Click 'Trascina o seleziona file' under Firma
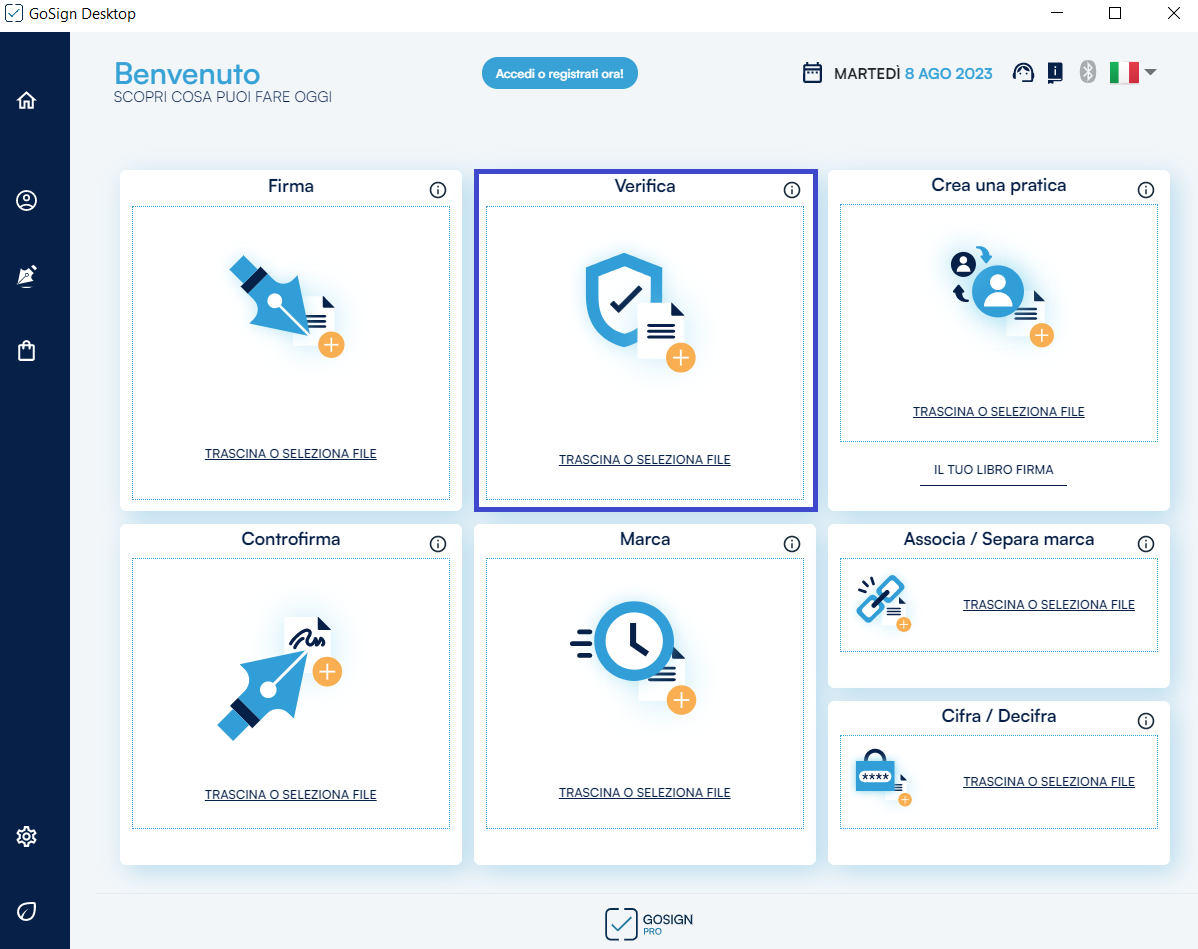Viewport: 1198px width, 949px height. pos(291,454)
